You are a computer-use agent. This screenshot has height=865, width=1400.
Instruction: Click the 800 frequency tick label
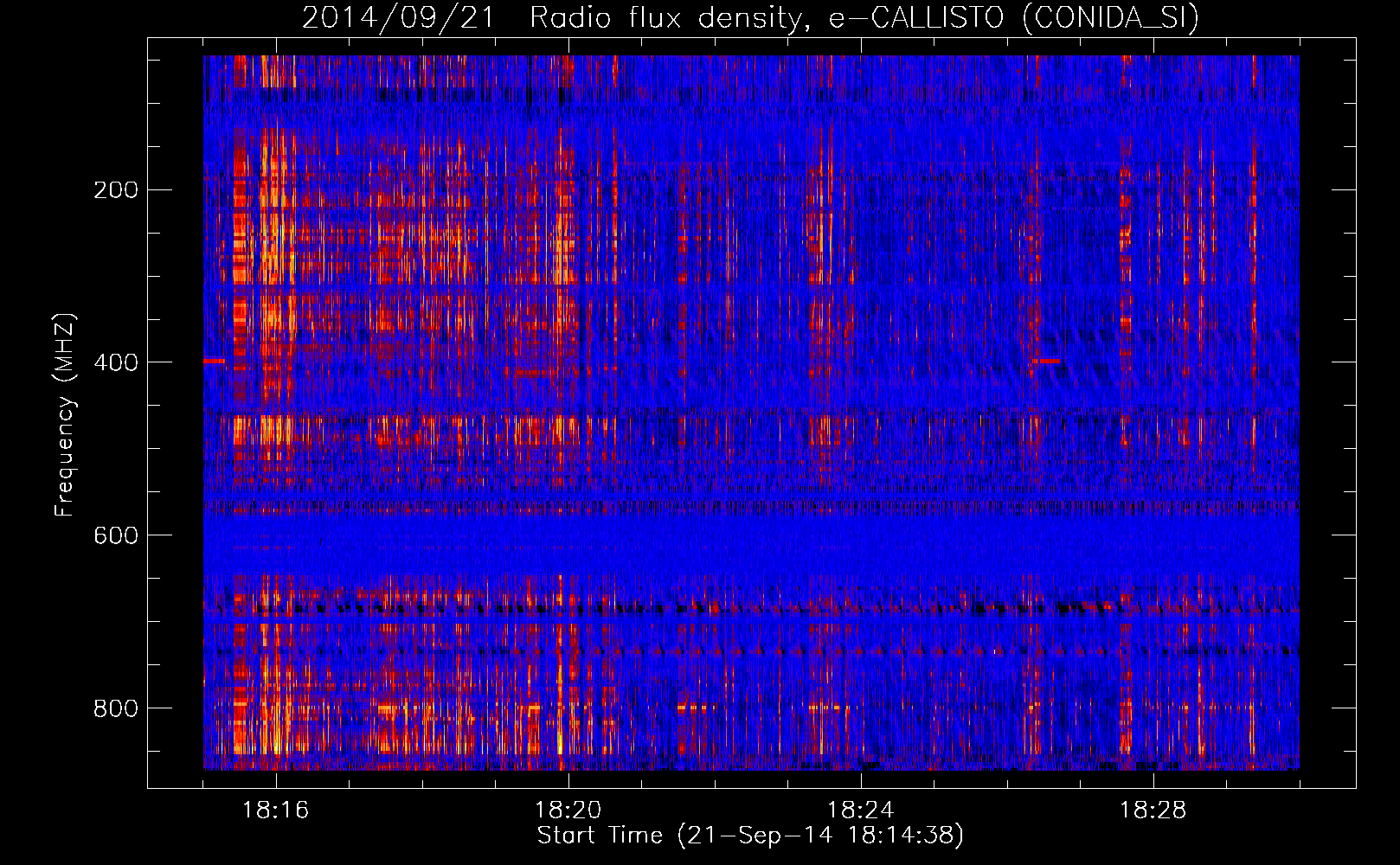[115, 708]
